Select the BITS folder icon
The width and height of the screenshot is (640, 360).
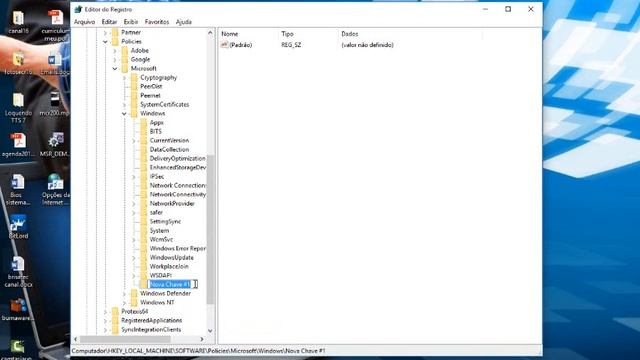point(144,131)
